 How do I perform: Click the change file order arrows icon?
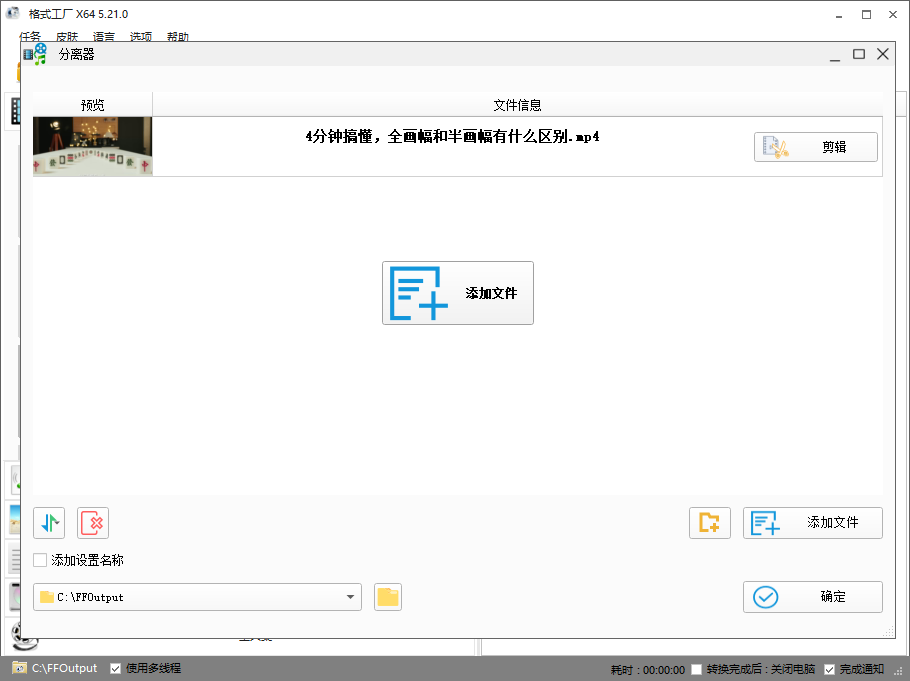pyautogui.click(x=48, y=522)
